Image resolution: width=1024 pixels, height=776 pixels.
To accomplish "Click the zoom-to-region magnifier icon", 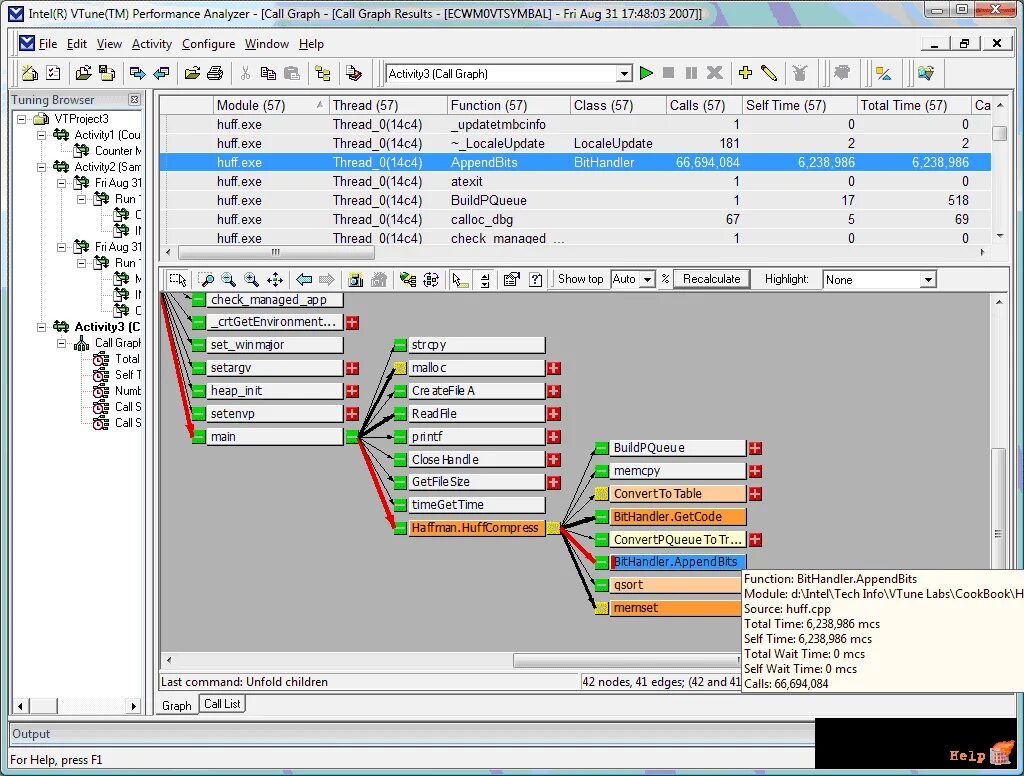I will (206, 280).
